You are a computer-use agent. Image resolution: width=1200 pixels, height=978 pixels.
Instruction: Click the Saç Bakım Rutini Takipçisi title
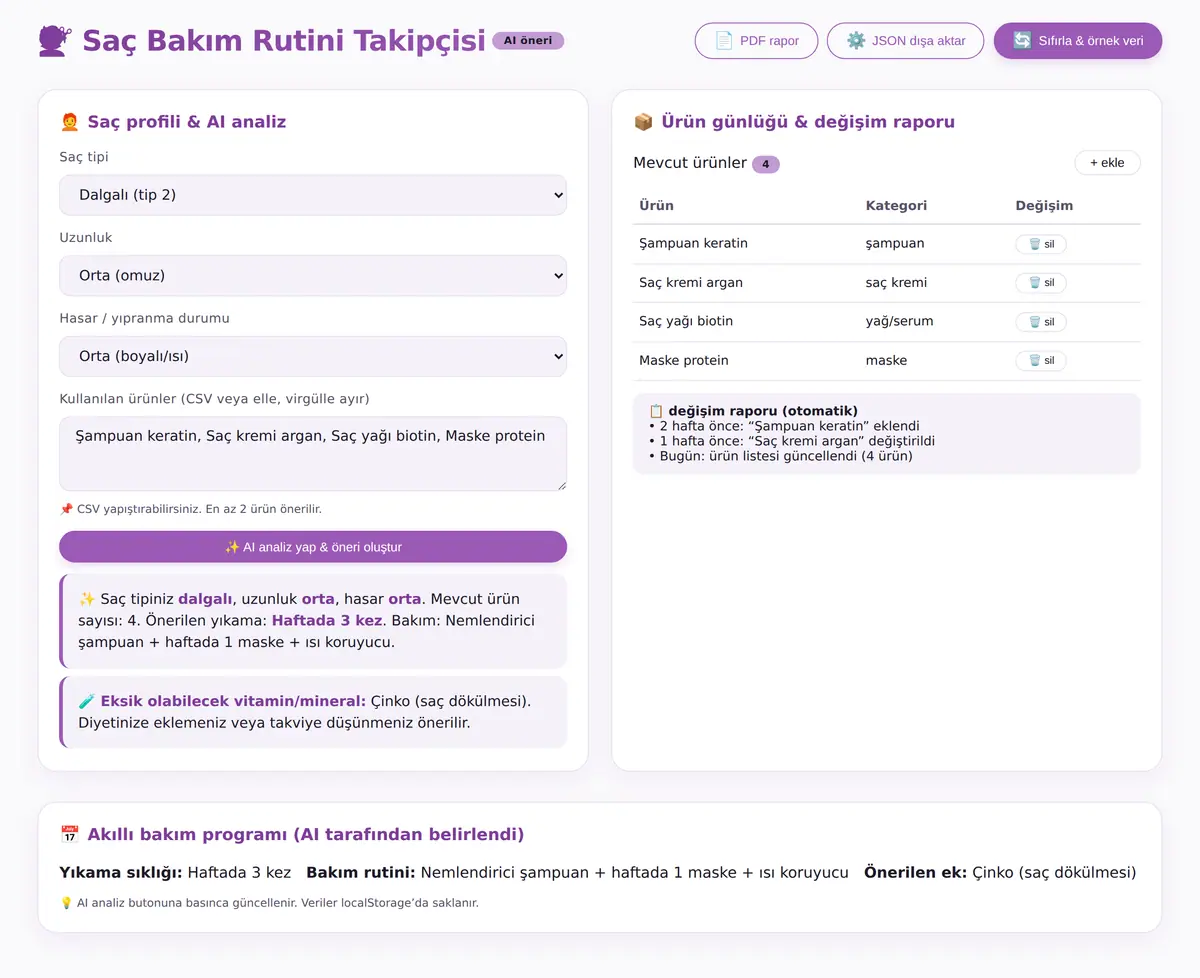(x=284, y=41)
